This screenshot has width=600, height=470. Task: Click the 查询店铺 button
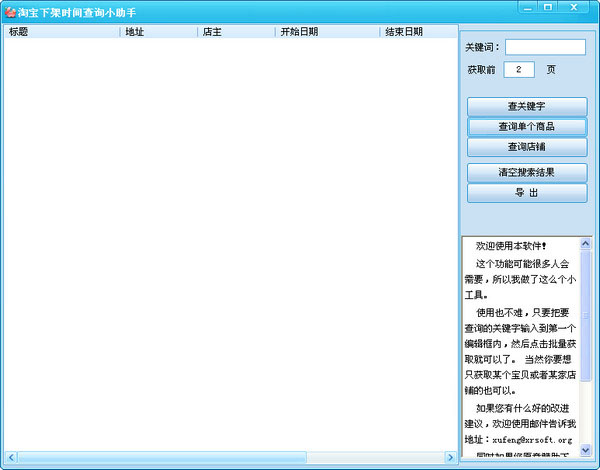point(527,147)
